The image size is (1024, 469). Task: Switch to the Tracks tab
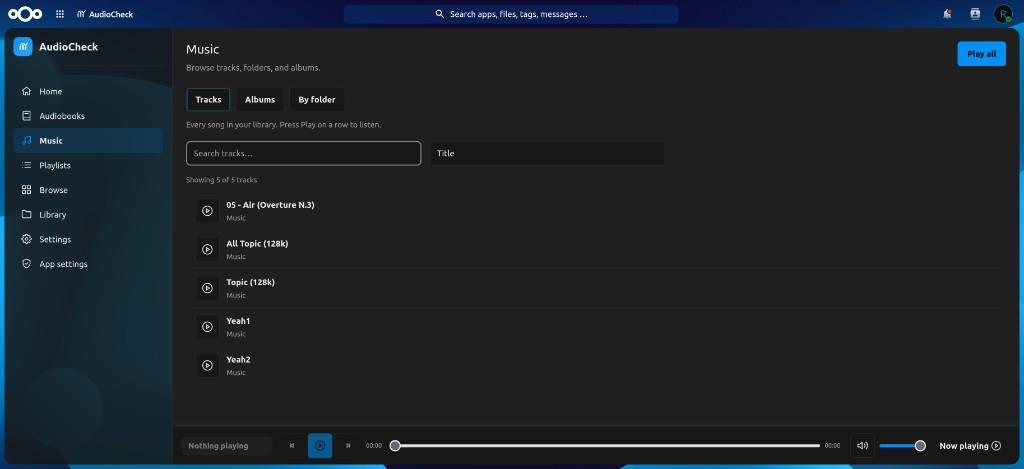pos(208,100)
